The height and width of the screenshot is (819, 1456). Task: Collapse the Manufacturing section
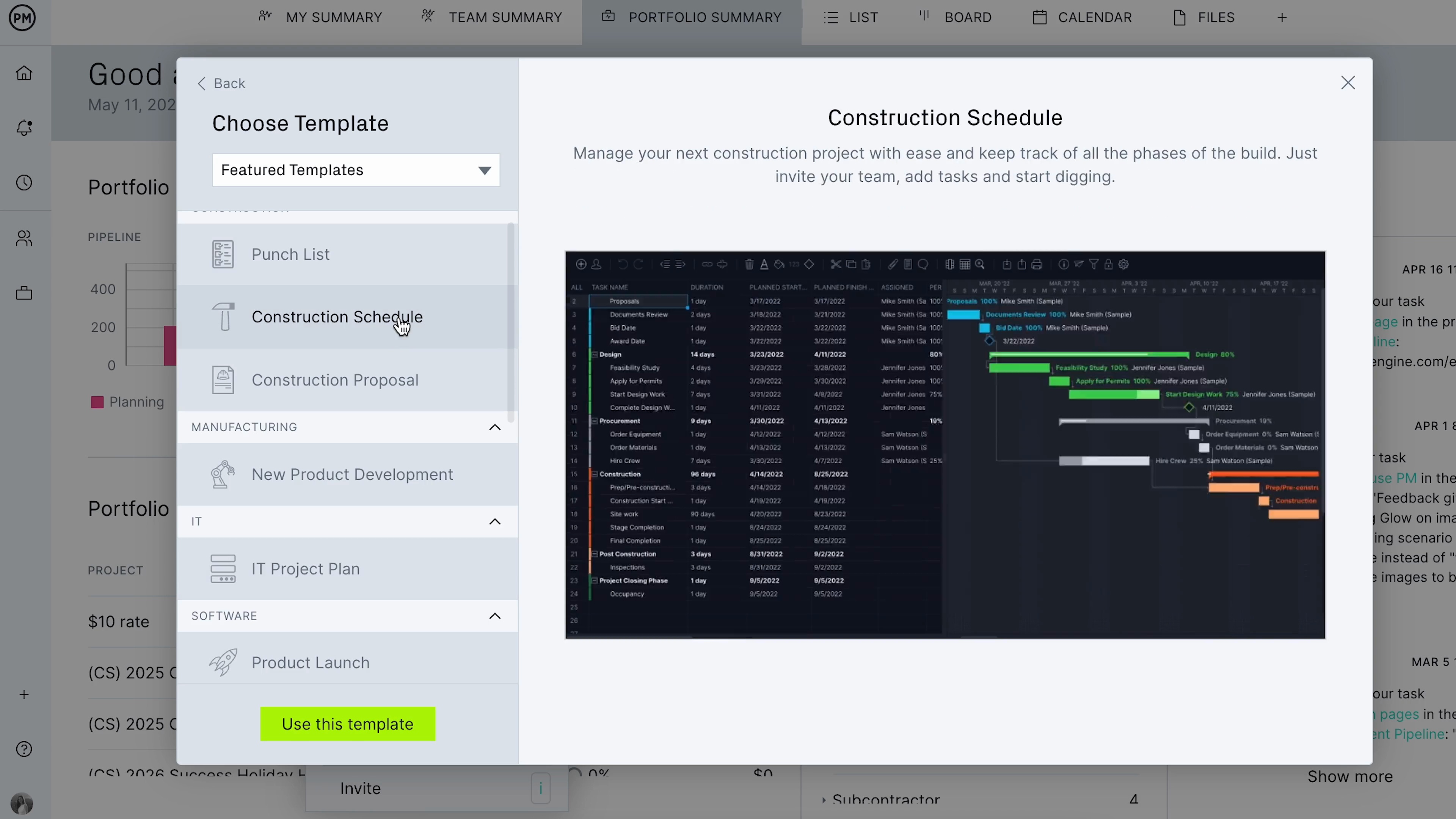[494, 427]
